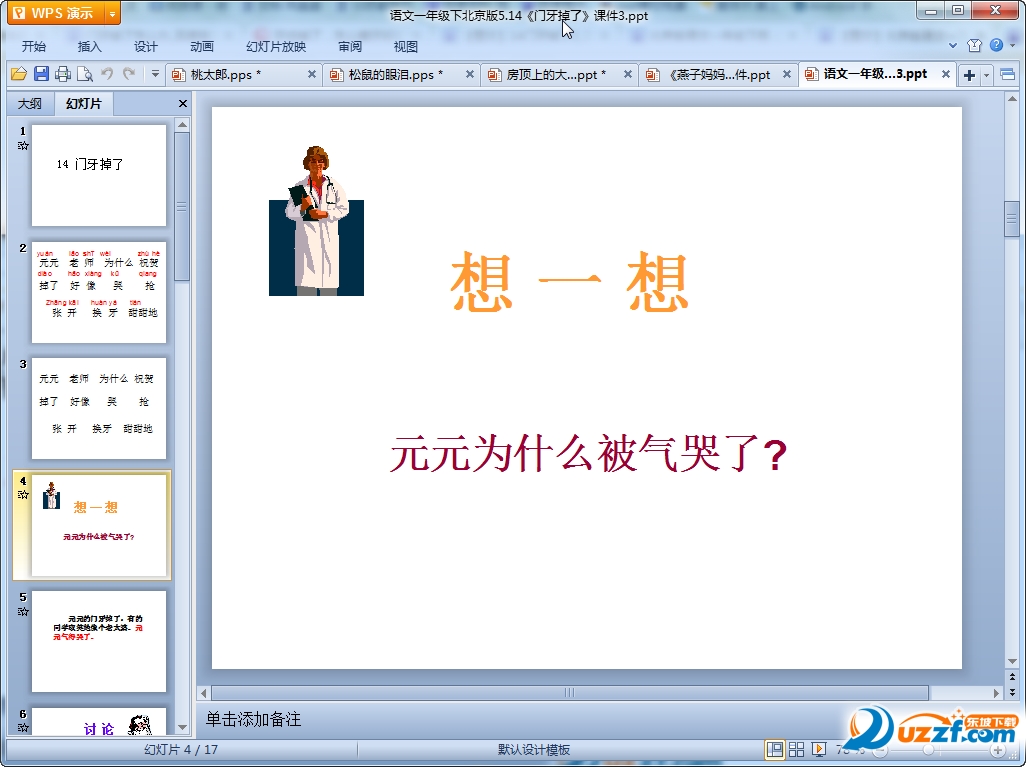Add a new document tab with plus
The image size is (1026, 767).
[969, 75]
